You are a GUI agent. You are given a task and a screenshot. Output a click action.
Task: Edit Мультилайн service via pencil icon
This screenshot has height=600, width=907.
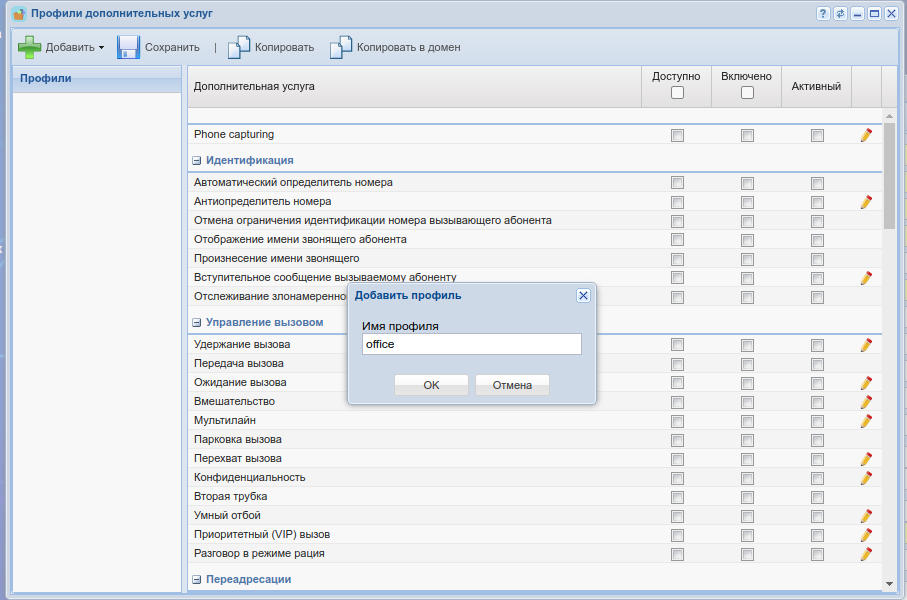click(866, 421)
